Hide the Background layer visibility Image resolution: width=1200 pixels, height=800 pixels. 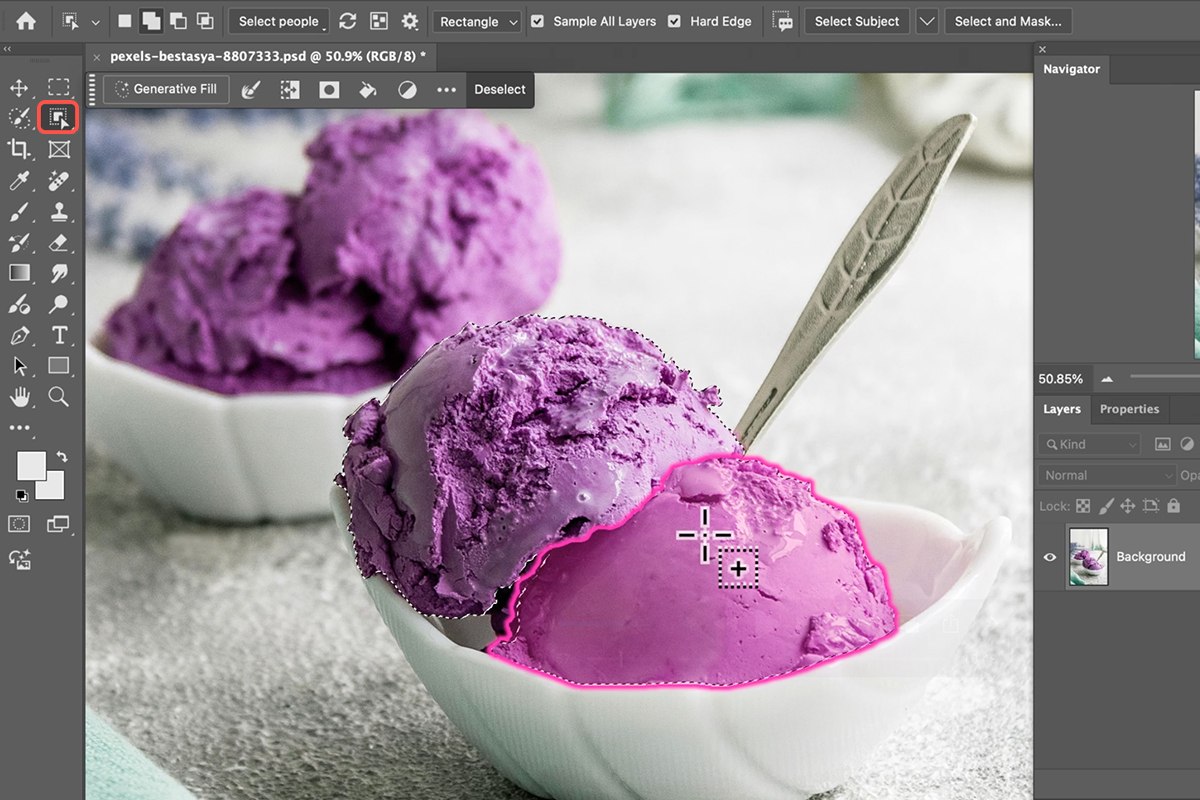pyautogui.click(x=1050, y=557)
